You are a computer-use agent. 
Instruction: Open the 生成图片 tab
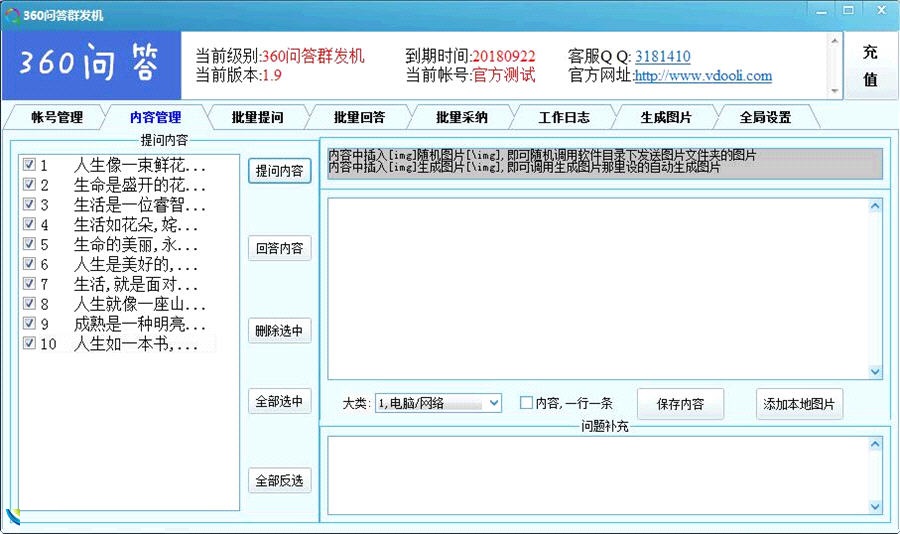point(666,118)
